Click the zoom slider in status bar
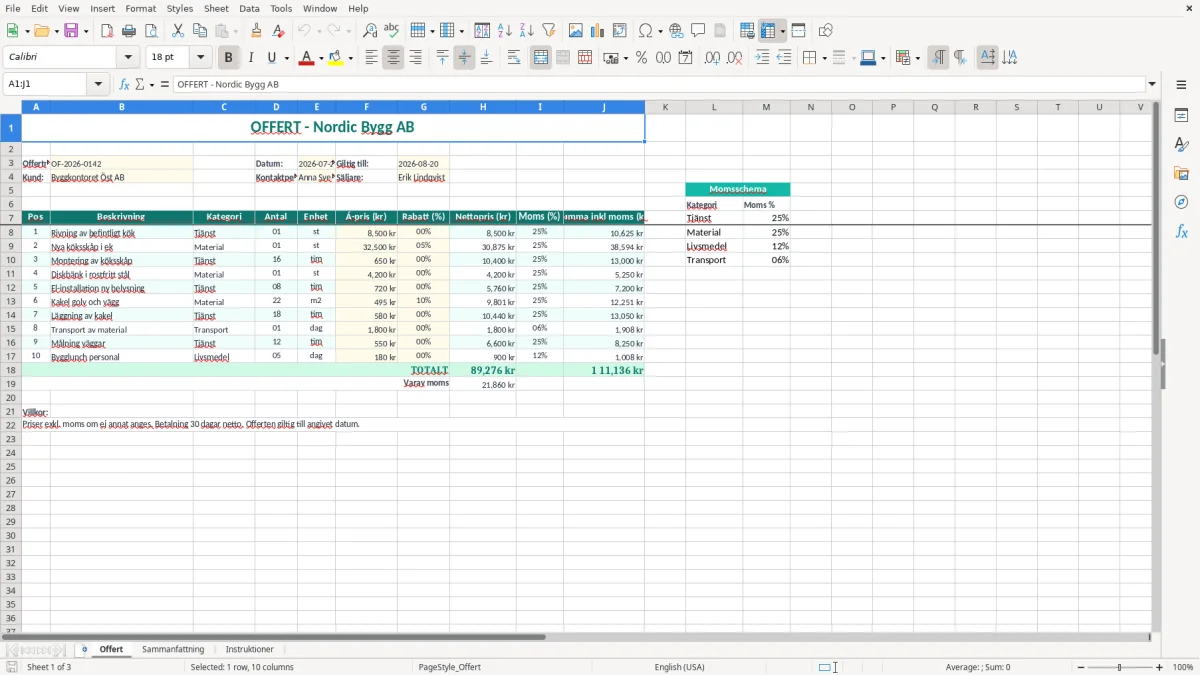The width and height of the screenshot is (1200, 675). pos(1119,667)
